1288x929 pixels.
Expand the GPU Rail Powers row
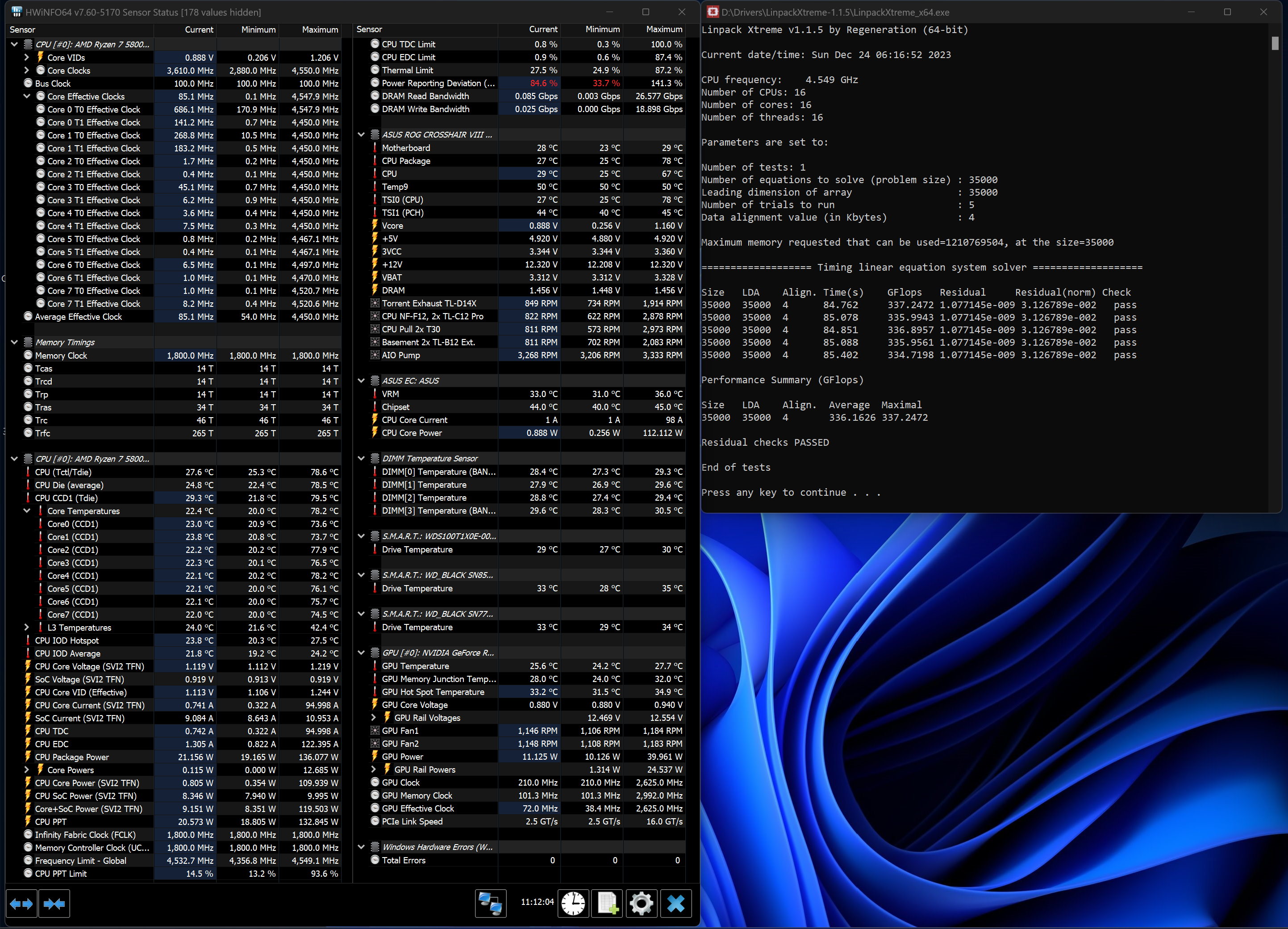374,770
